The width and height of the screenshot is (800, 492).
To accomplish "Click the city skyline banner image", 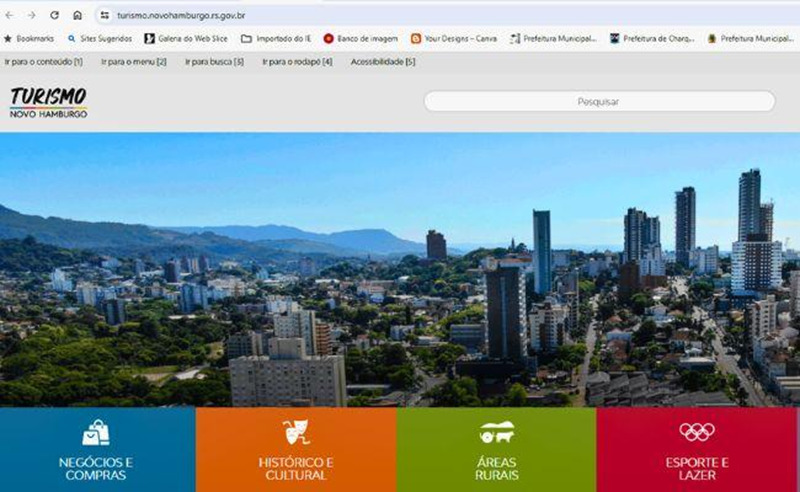I will [400, 269].
